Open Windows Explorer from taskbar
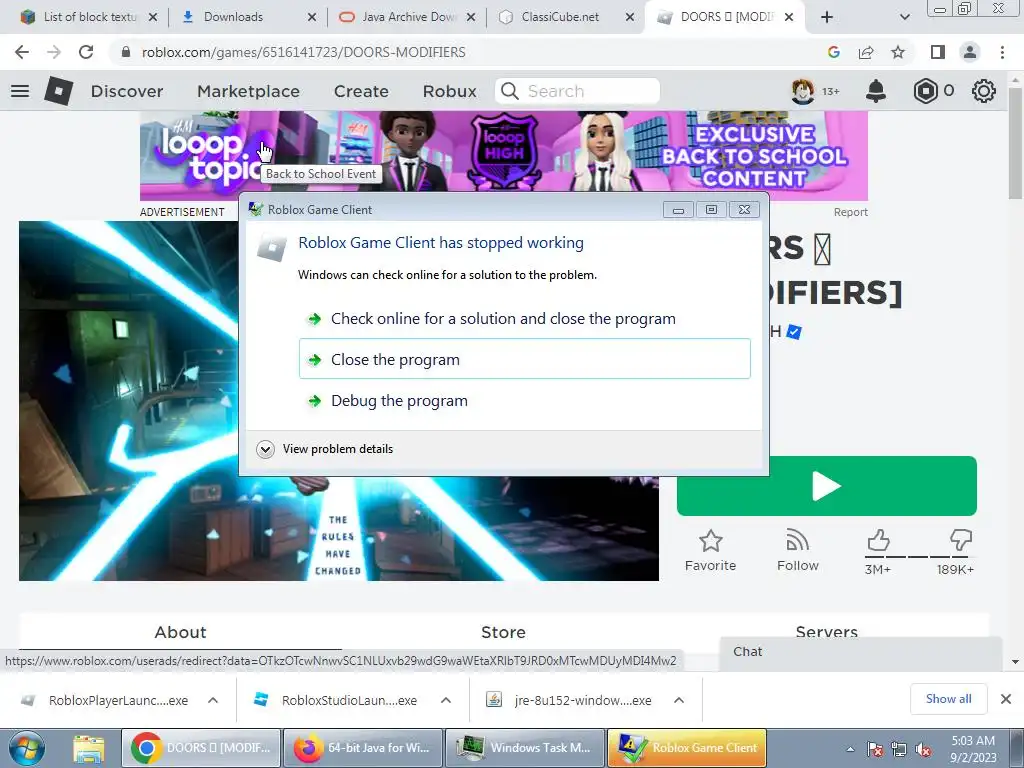Screen dimensions: 1024x768 pos(89,748)
